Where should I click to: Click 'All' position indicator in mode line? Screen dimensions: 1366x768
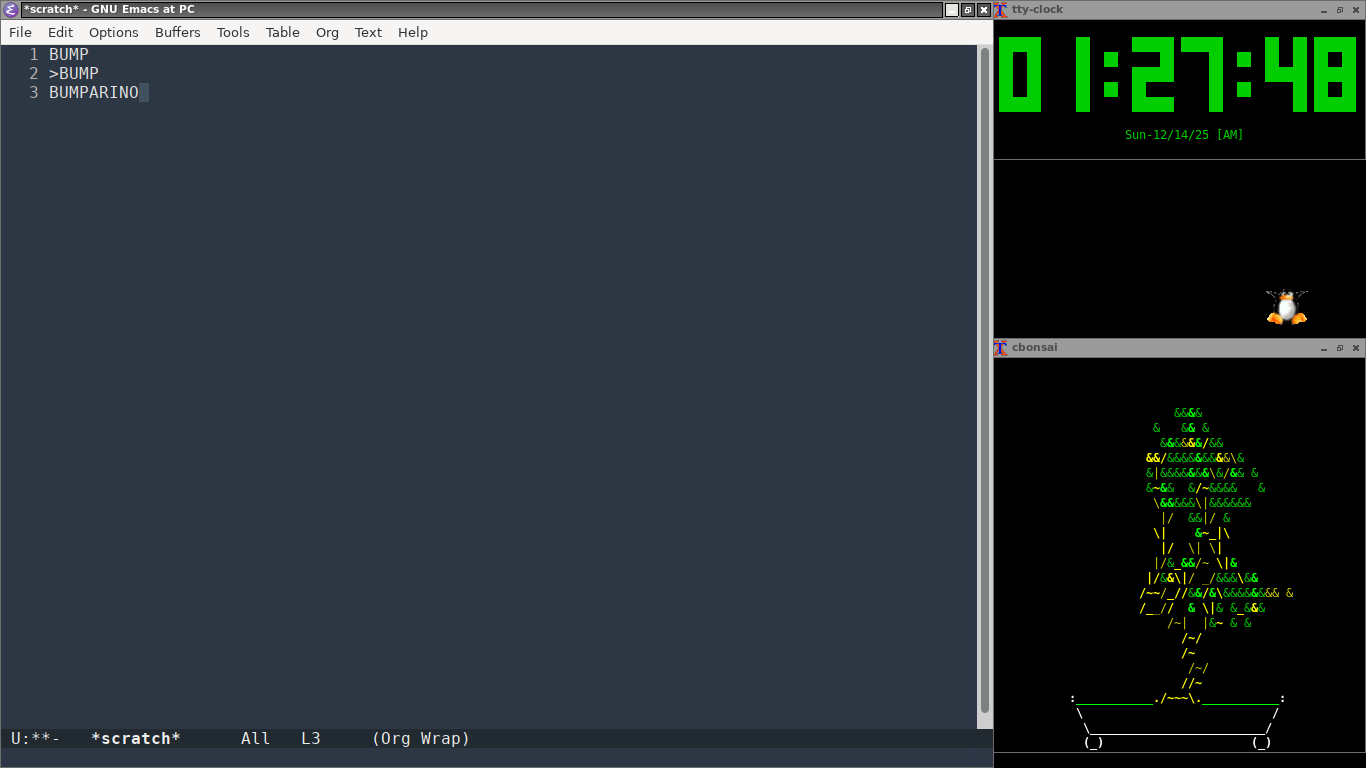[x=256, y=739]
